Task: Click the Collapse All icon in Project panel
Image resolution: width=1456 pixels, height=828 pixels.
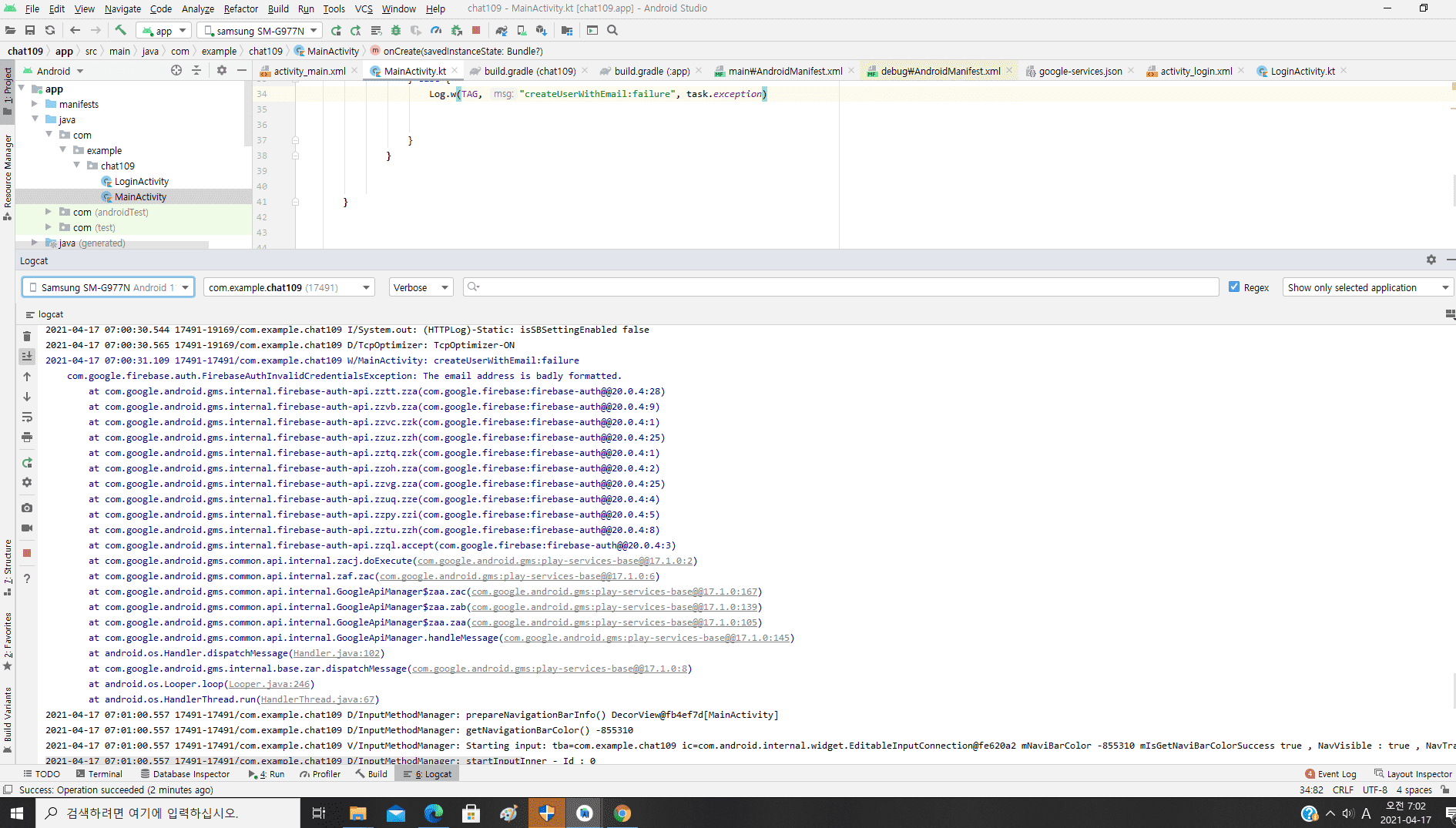Action: click(196, 70)
